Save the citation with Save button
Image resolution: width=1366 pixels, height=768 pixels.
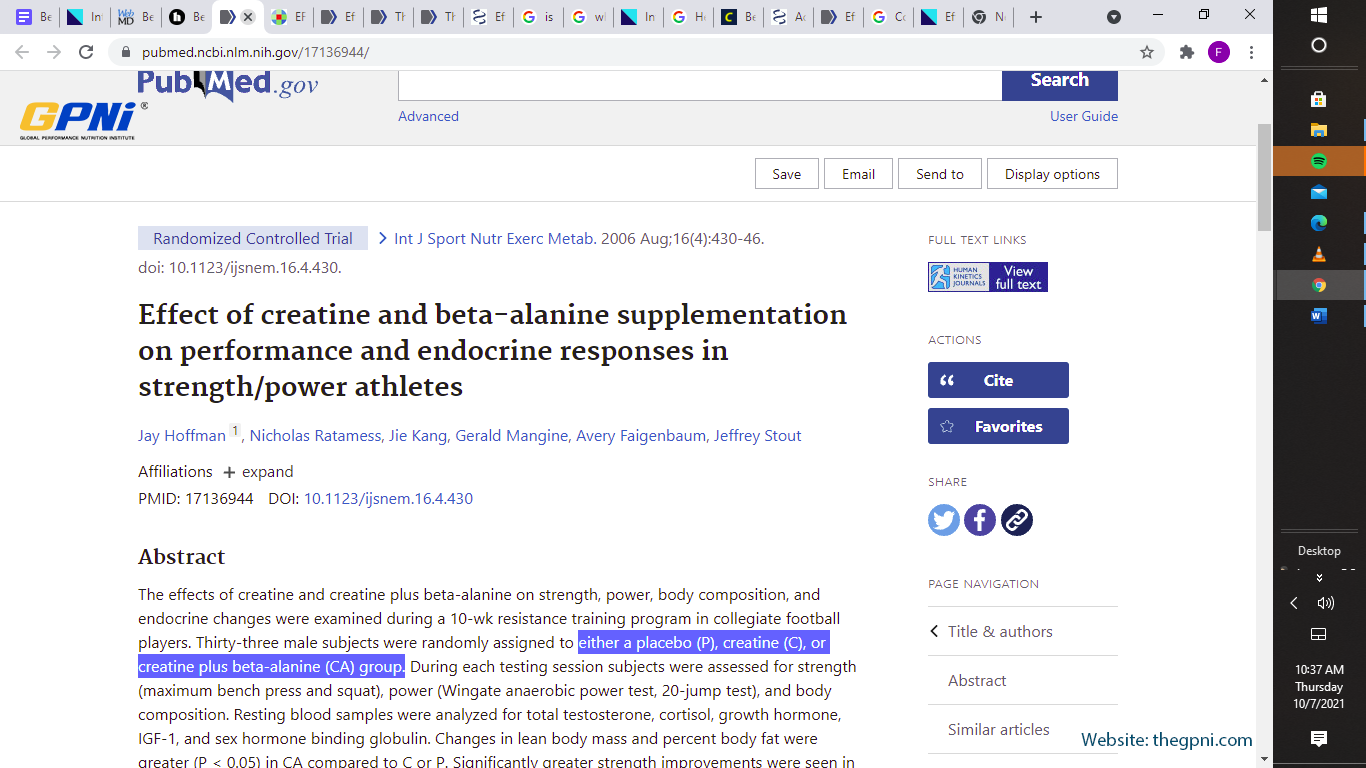pos(786,174)
